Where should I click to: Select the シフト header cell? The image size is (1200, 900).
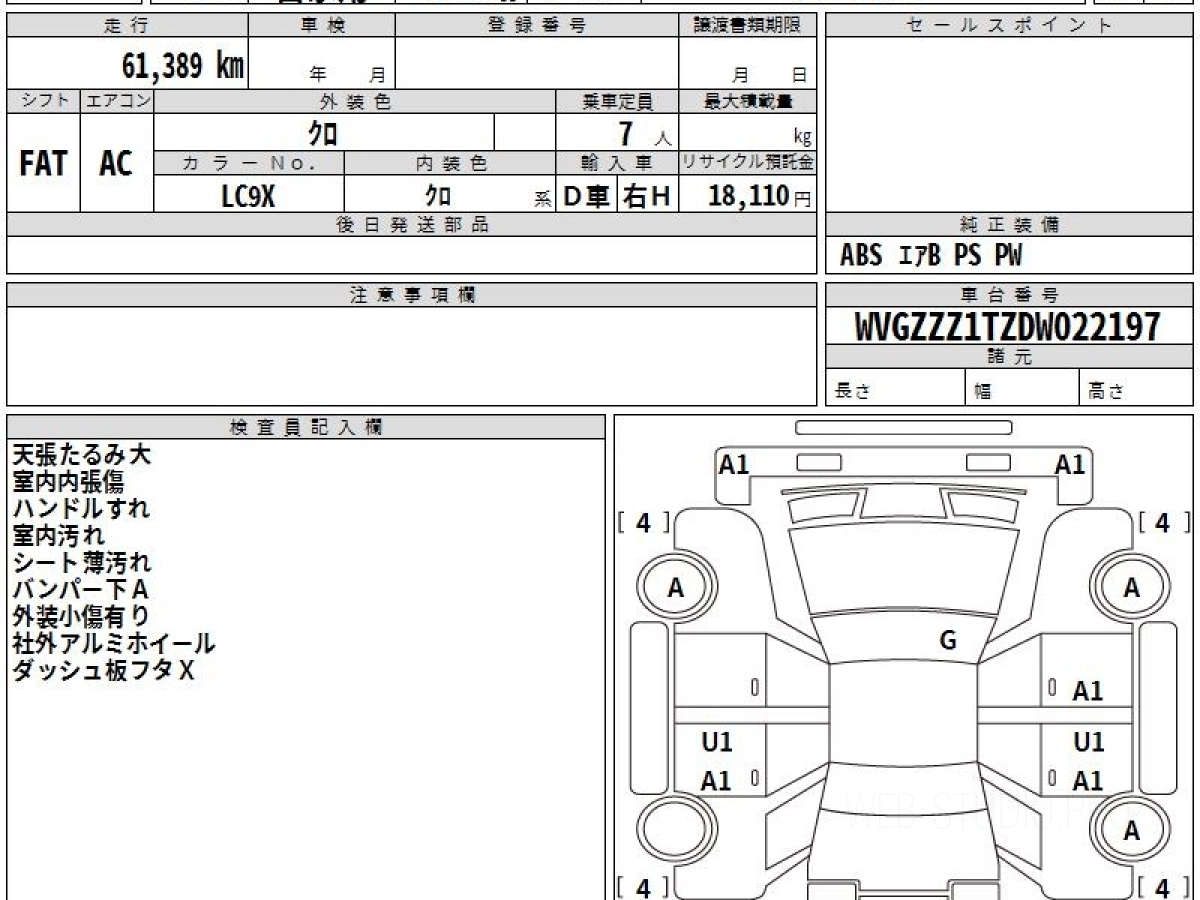pos(43,101)
